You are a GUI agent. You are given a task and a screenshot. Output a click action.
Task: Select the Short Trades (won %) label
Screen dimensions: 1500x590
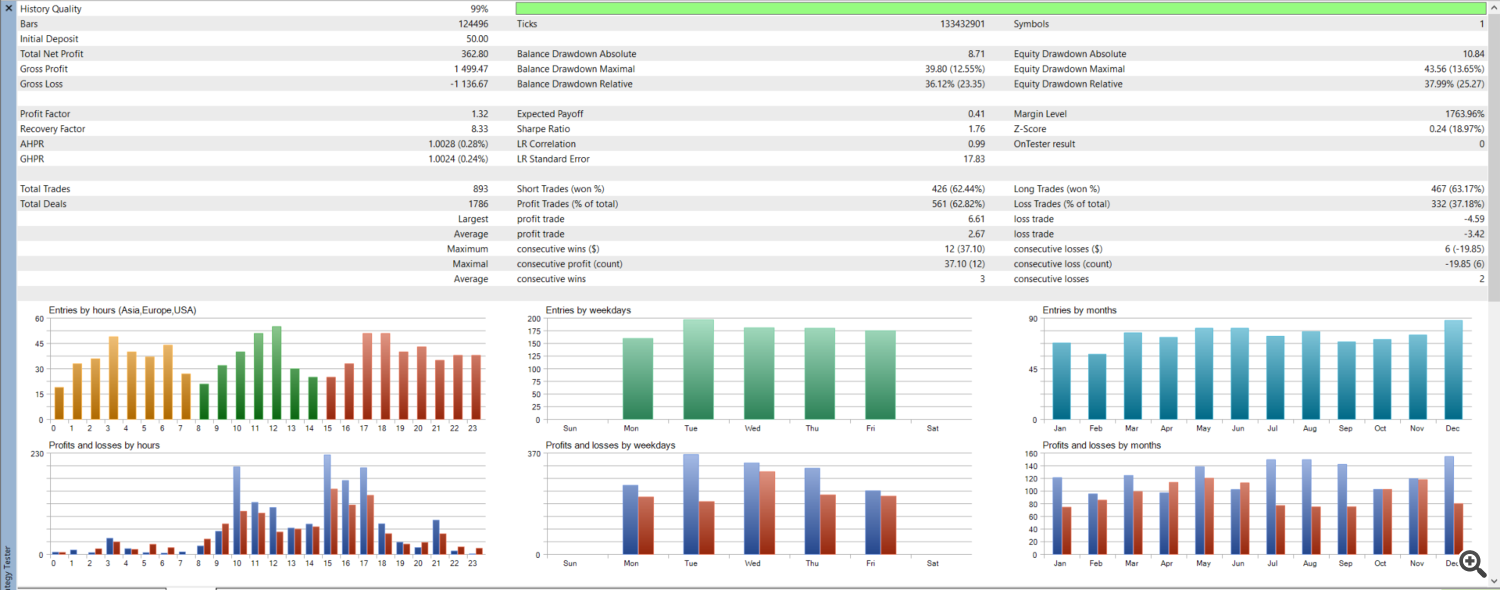(x=560, y=189)
